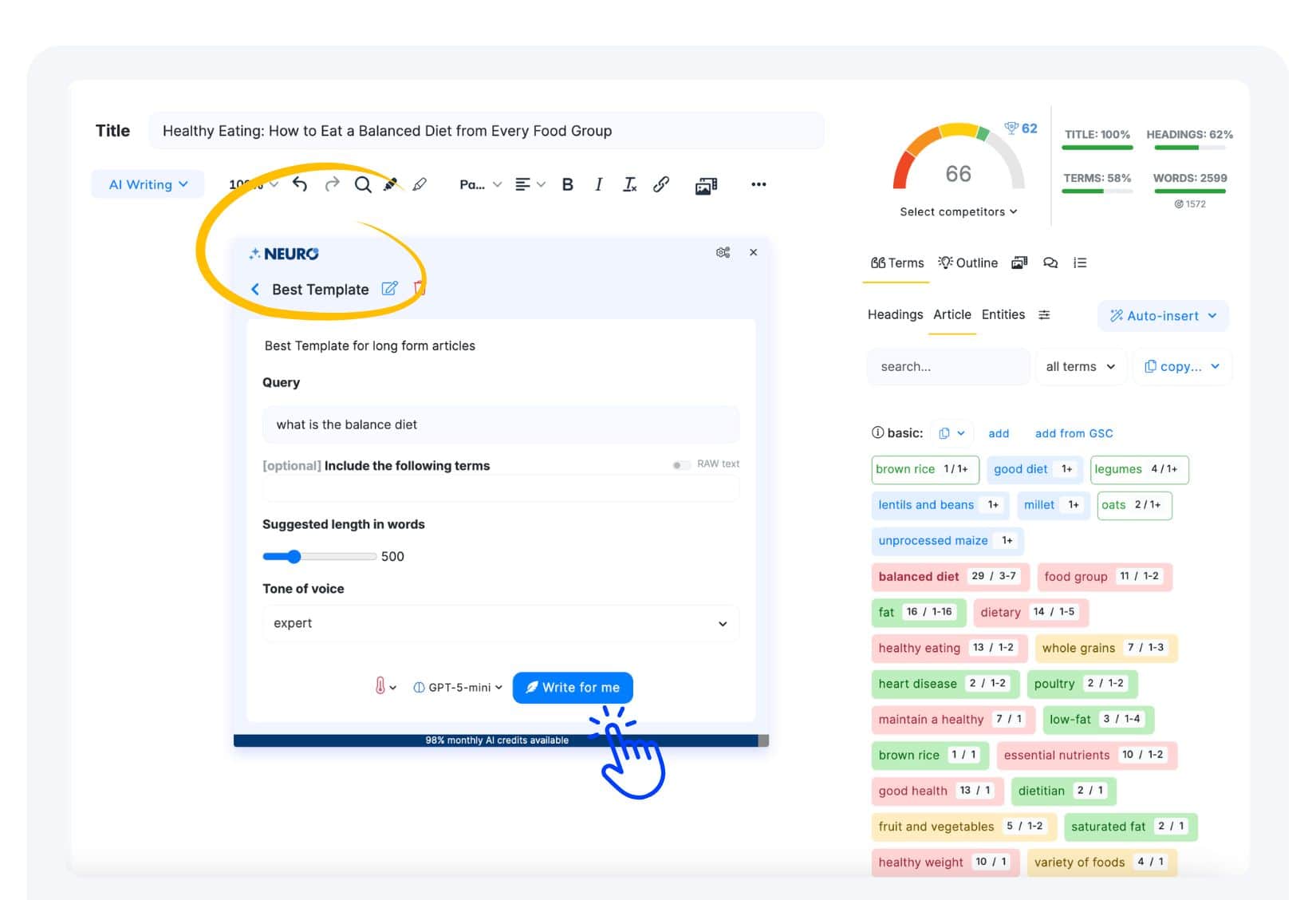Go back from Best Template
The width and height of the screenshot is (1316, 900).
255,289
